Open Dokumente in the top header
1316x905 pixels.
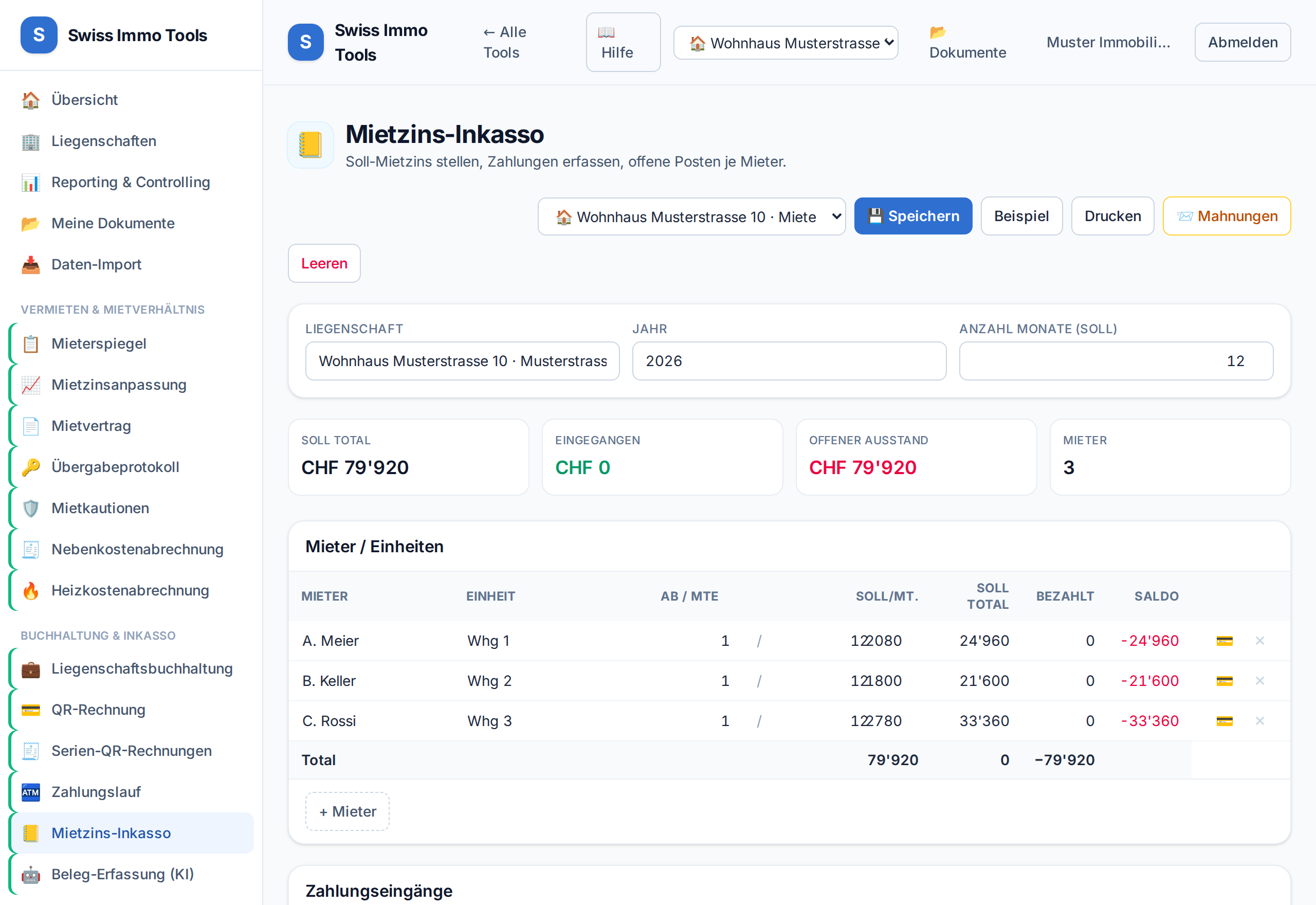pos(967,43)
